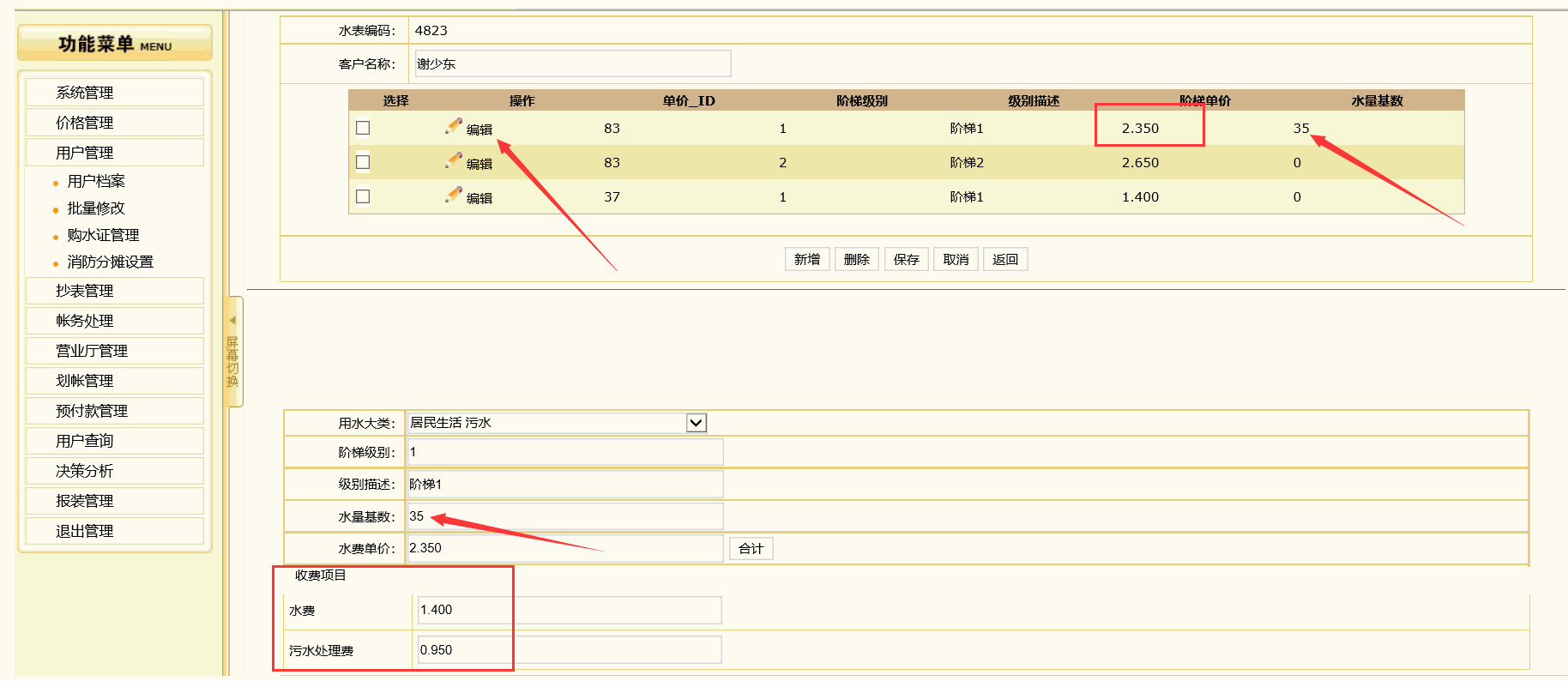Click the edit pencil icon for 单价_ID 37 row

(x=455, y=196)
